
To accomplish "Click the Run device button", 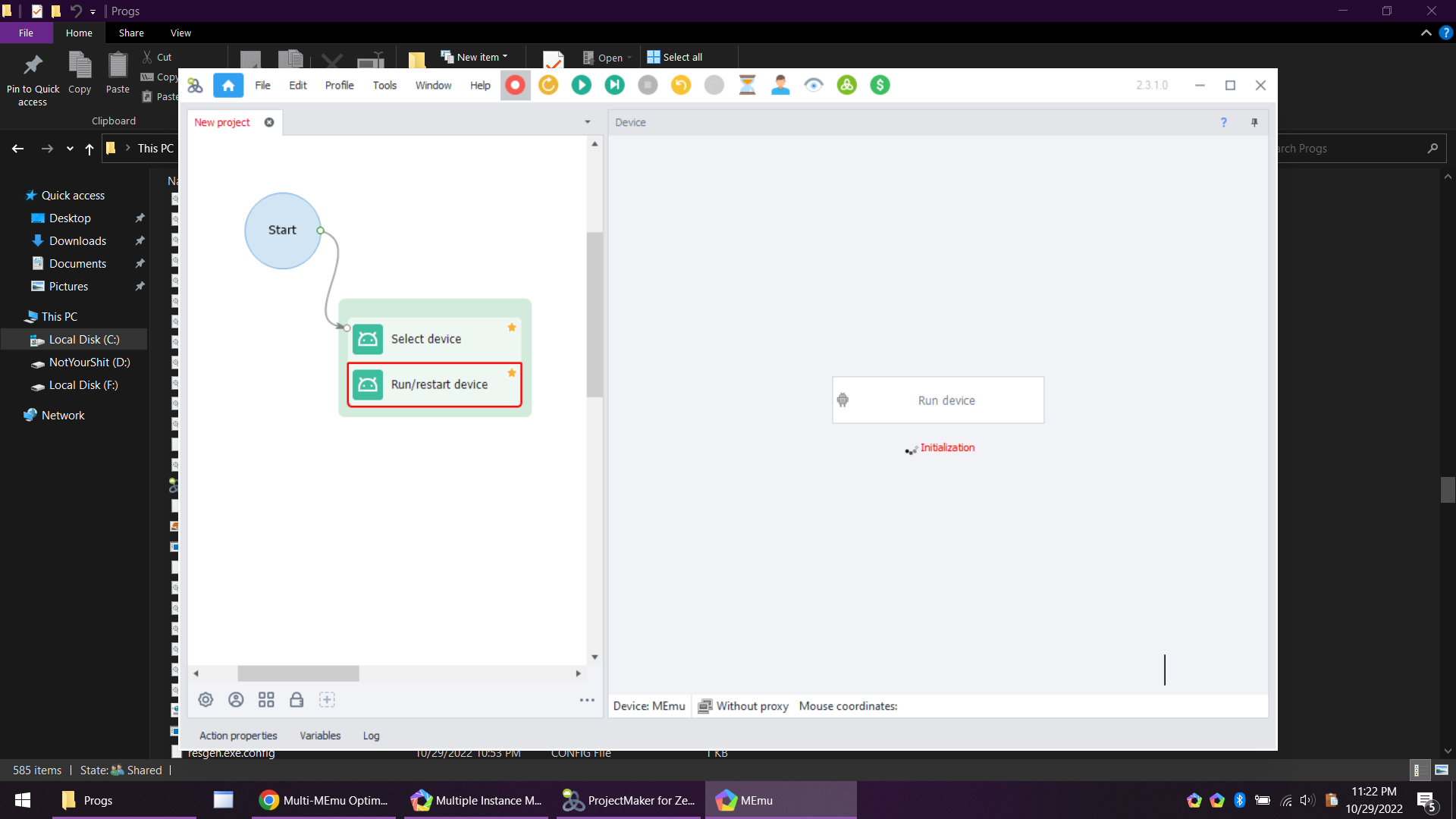I will (x=938, y=400).
